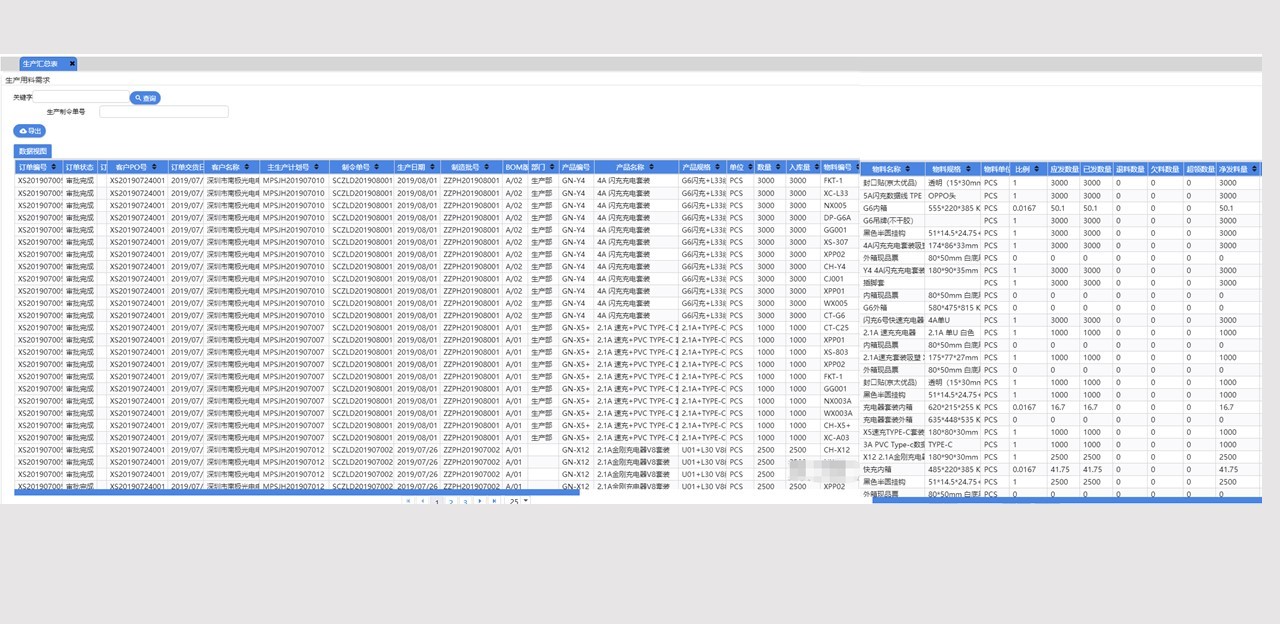Focus the 关键字 keyword input field
The image size is (1280, 624).
[81, 98]
